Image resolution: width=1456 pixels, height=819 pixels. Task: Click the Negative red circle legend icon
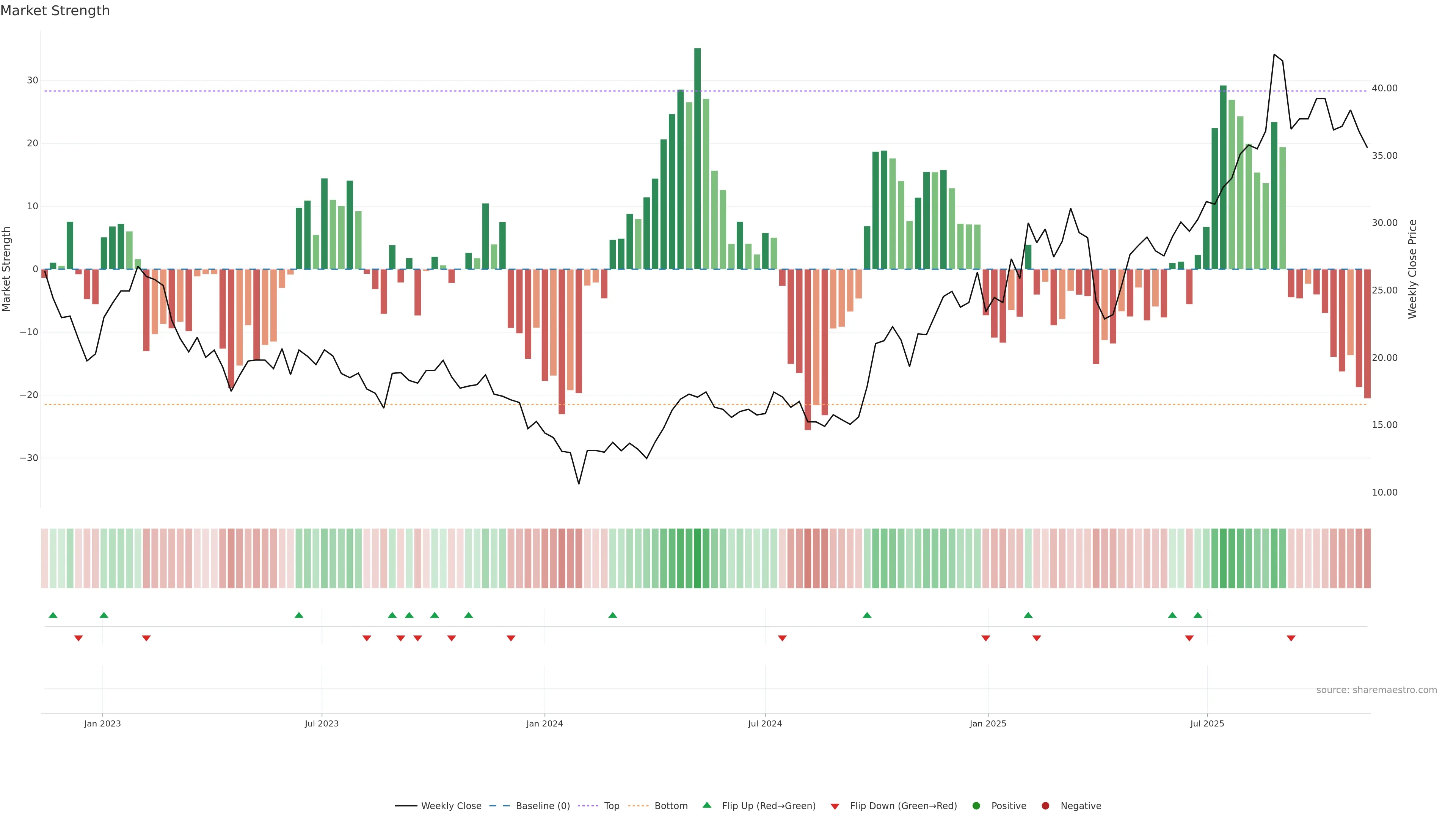[1045, 805]
